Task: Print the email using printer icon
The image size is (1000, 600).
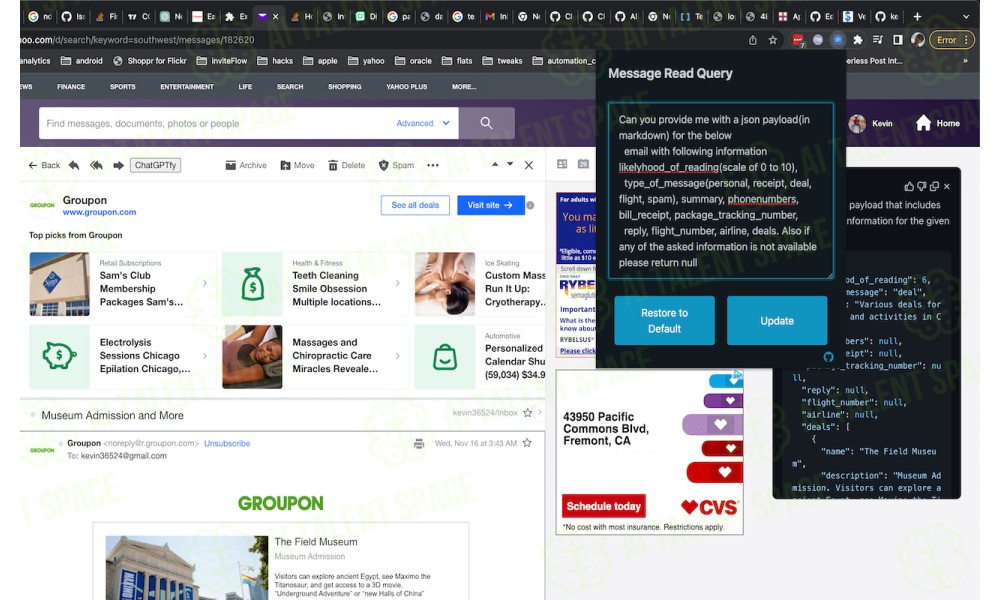Action: 419,443
